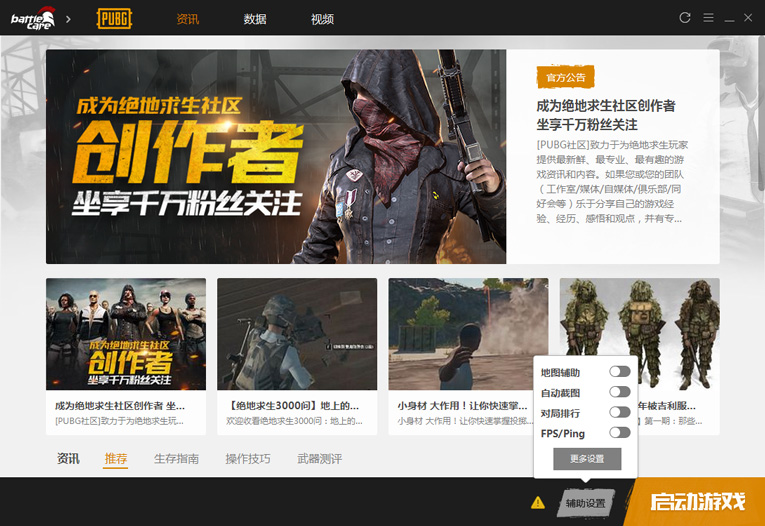Click card title 成为绝地求生社区创作者 坐...
Image resolution: width=765 pixels, height=526 pixels.
(x=120, y=405)
